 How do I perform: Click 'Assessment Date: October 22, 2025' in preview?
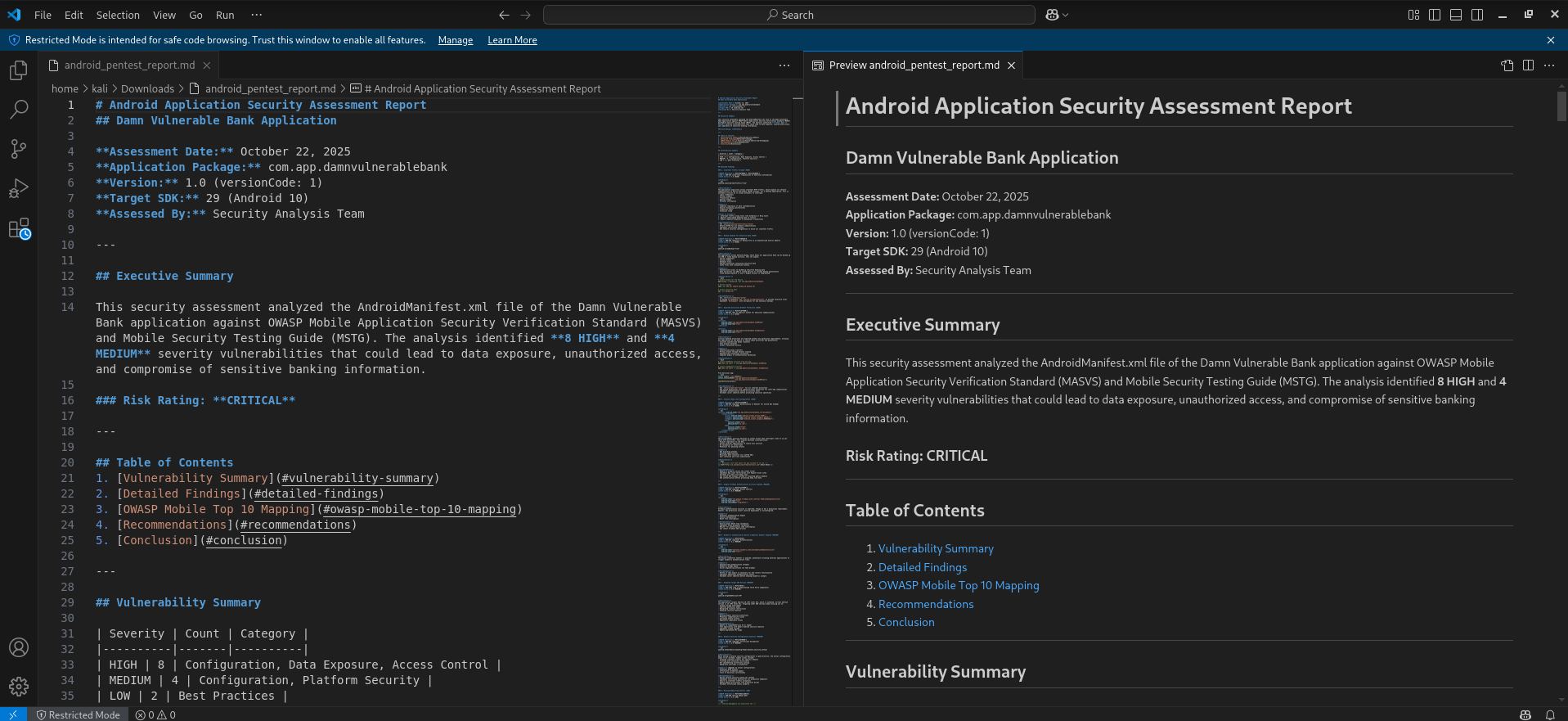[x=937, y=196]
